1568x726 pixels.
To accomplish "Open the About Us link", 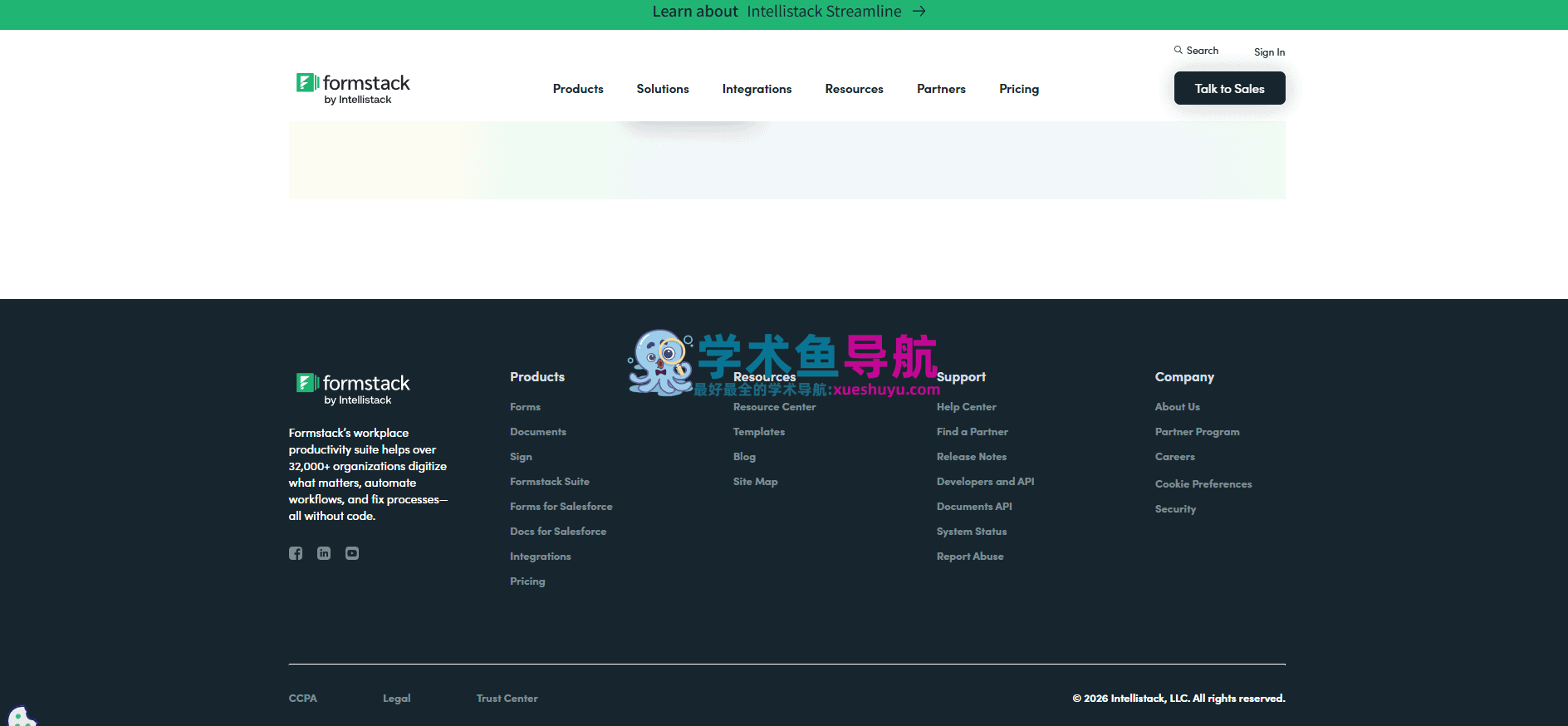I will 1178,407.
